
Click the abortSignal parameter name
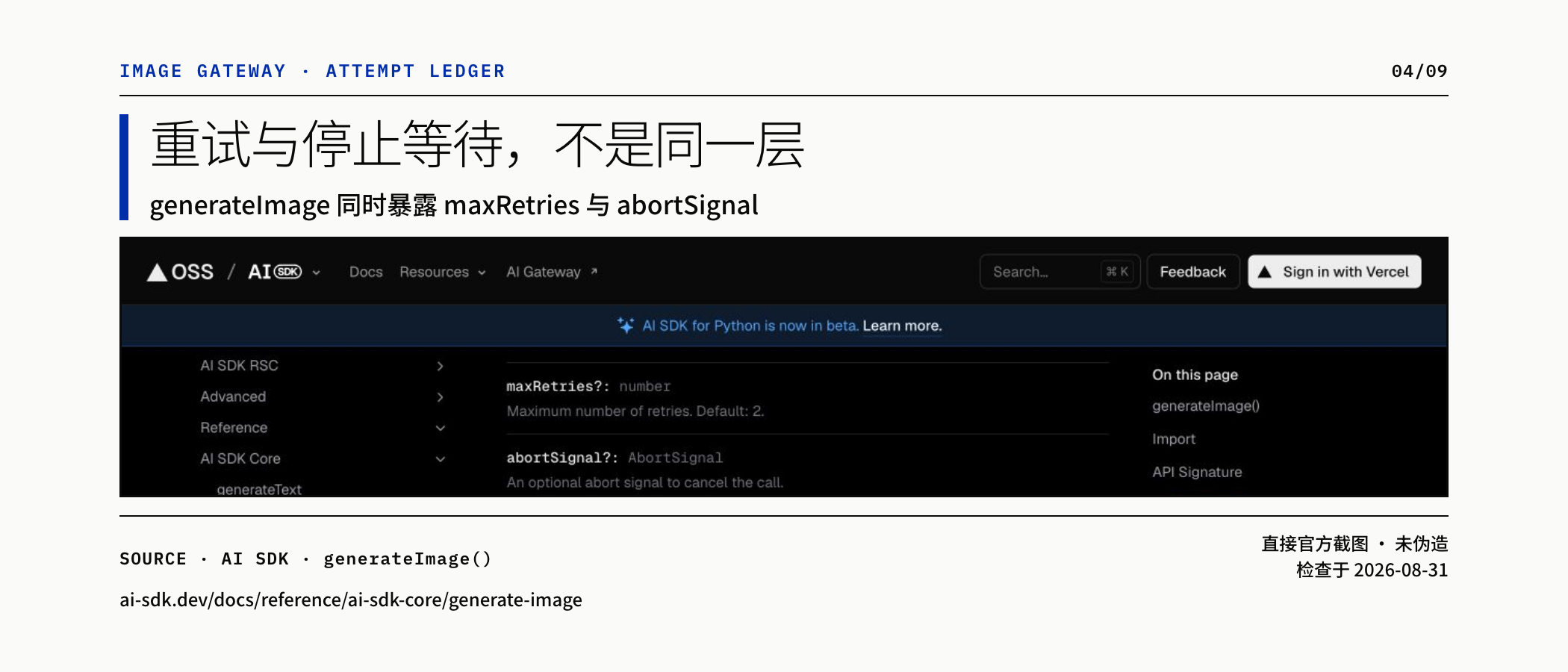pos(562,458)
